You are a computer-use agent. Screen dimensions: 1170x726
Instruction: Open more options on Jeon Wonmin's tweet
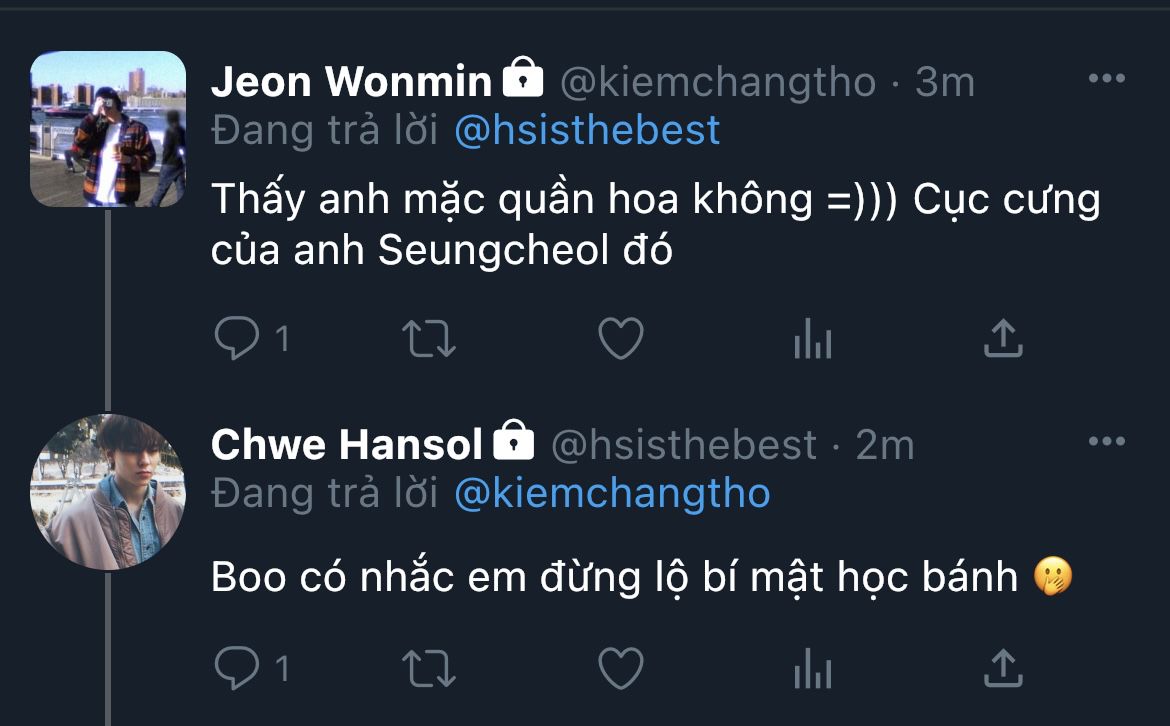1106,80
